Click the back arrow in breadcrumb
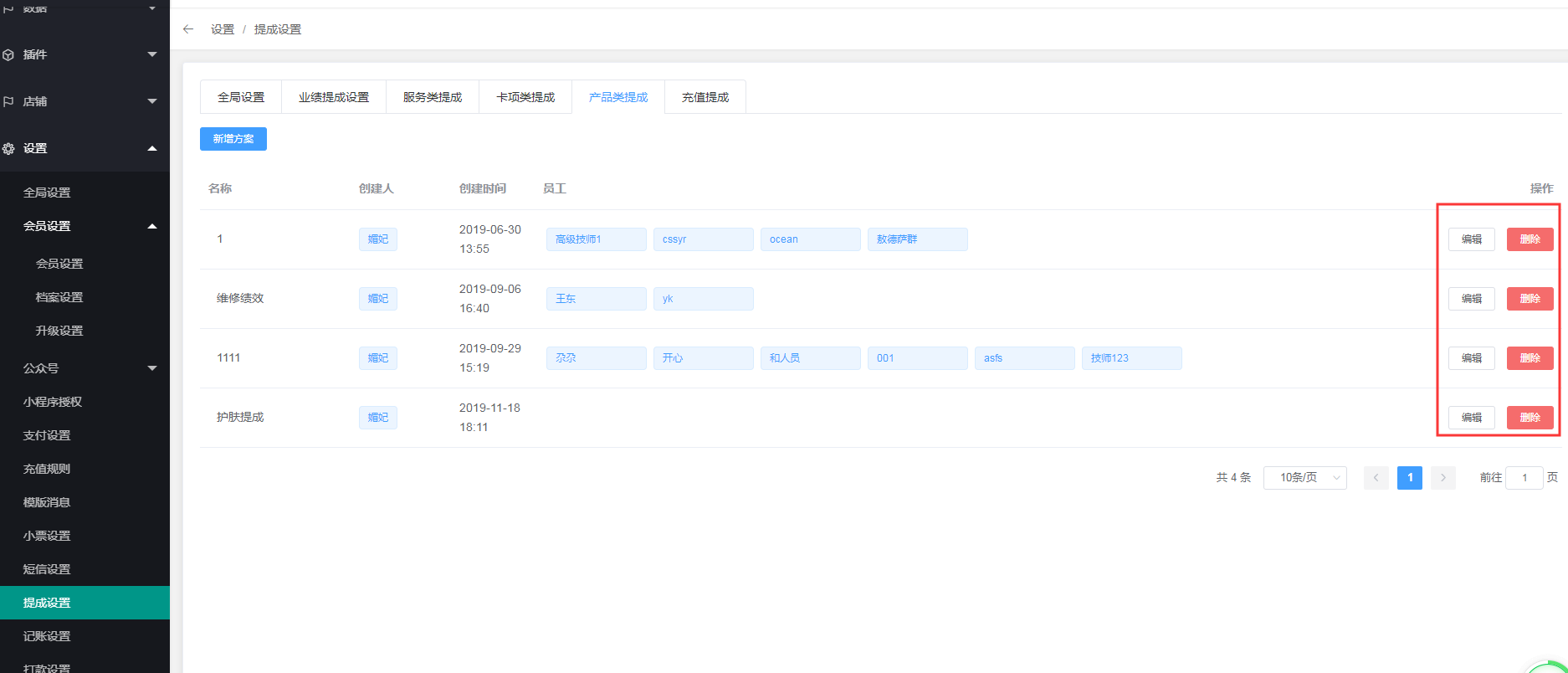Screen dimensions: 1568x673 (x=188, y=29)
